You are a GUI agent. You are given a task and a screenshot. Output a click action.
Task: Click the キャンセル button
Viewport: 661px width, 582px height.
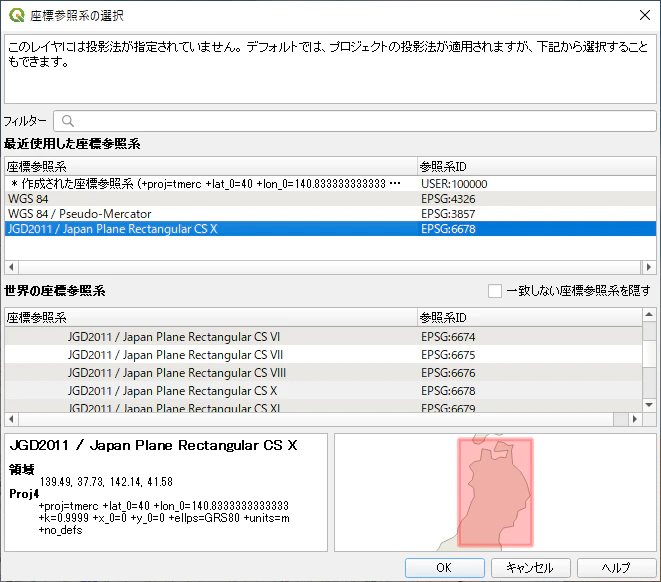pyautogui.click(x=530, y=568)
